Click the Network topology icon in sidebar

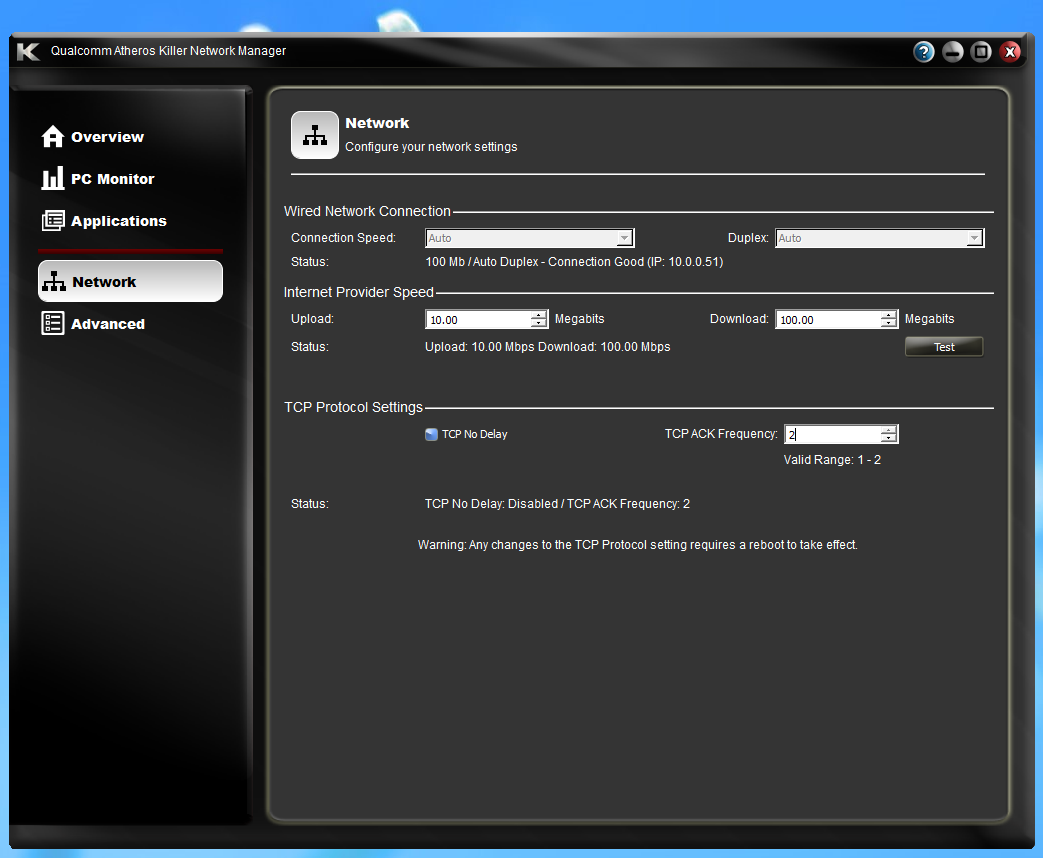(x=54, y=281)
